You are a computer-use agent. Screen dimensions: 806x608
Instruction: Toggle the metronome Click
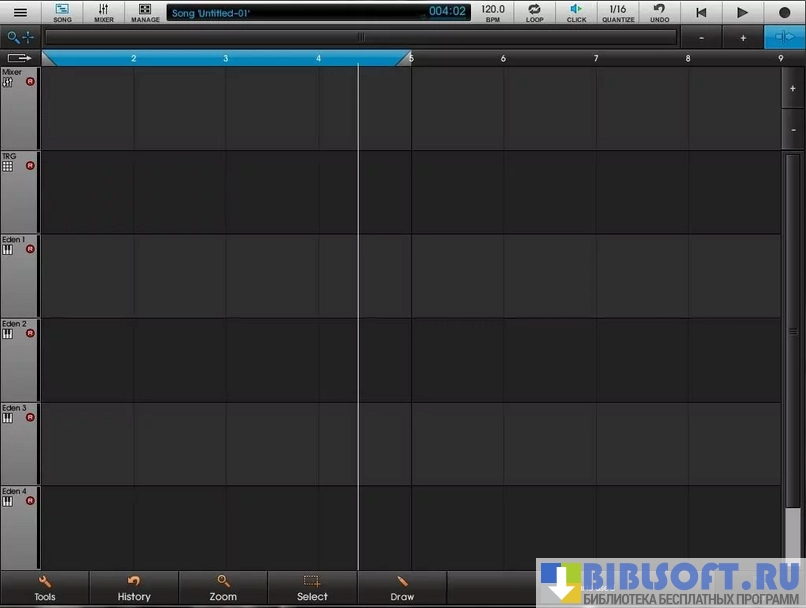[576, 13]
